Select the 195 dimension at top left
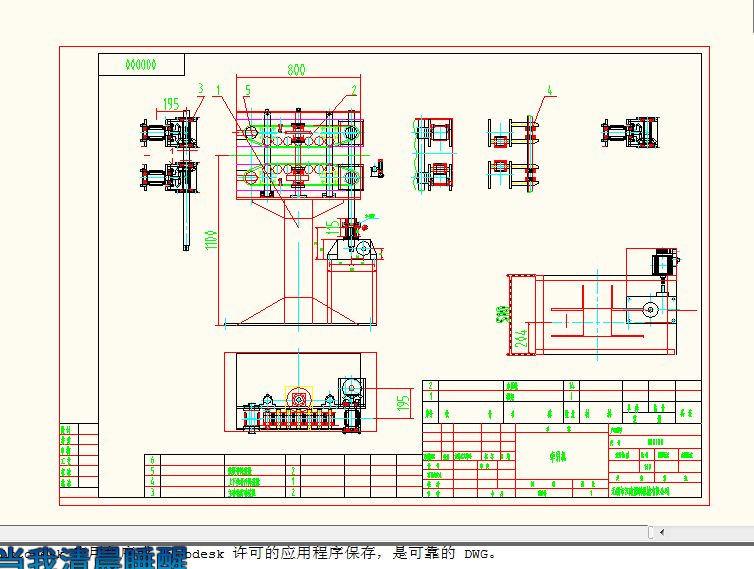 (171, 103)
